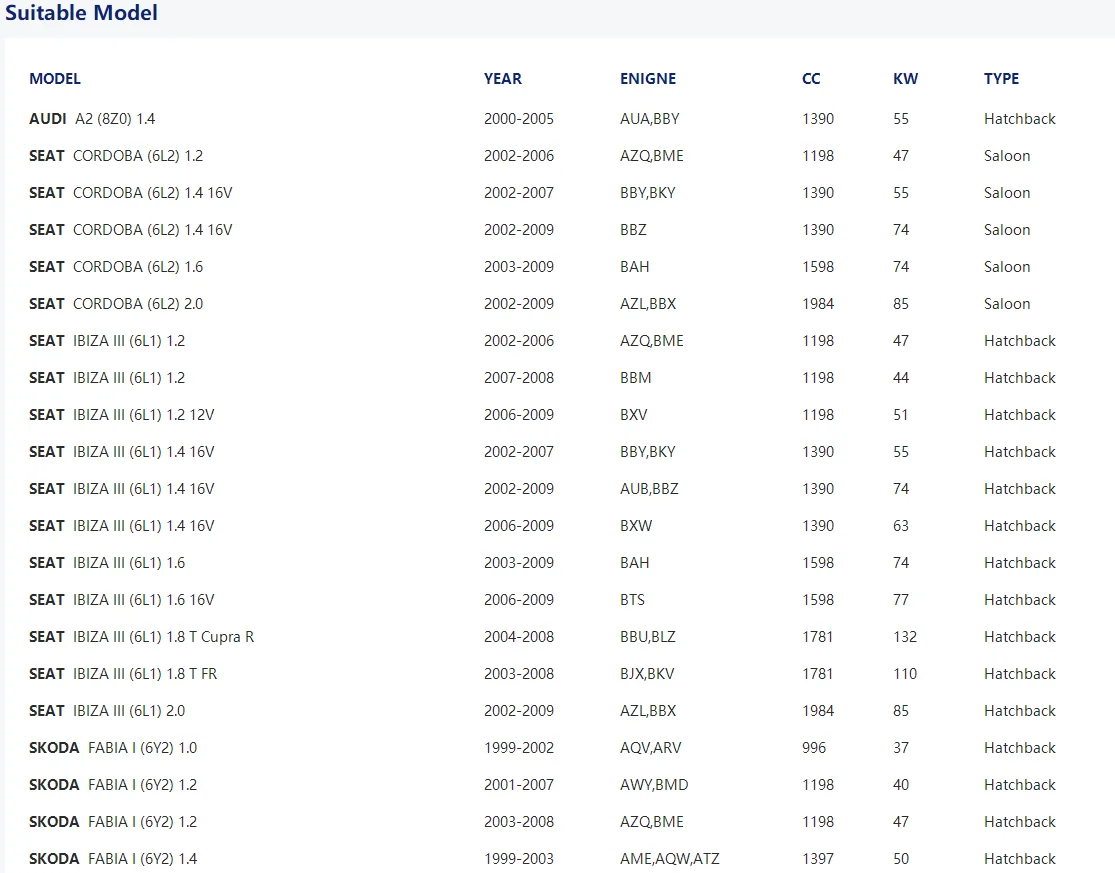Click engine code 'AQV,ARV'
The image size is (1115, 873).
(x=651, y=747)
